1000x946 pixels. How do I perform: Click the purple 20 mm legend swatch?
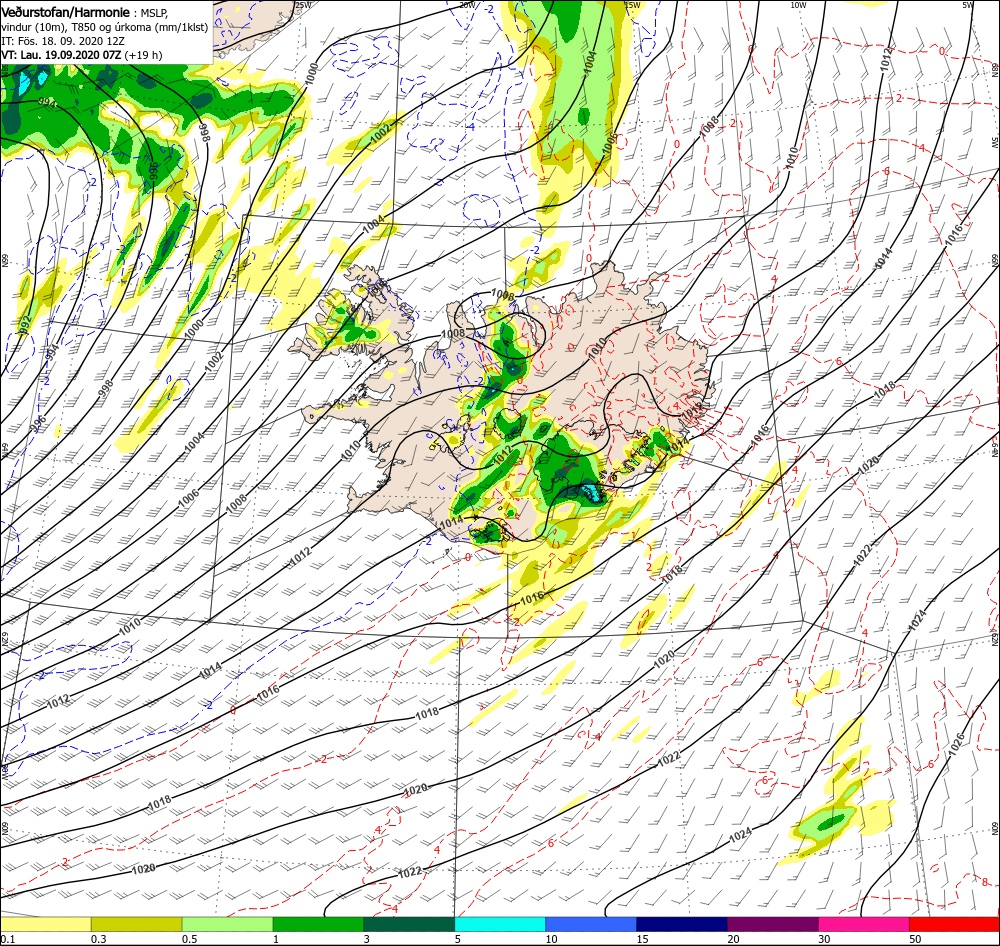coord(772,924)
